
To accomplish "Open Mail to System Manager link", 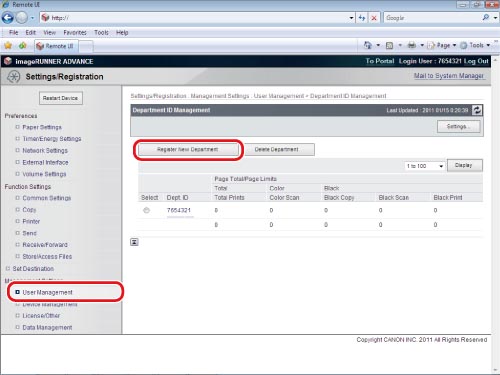I will click(449, 76).
